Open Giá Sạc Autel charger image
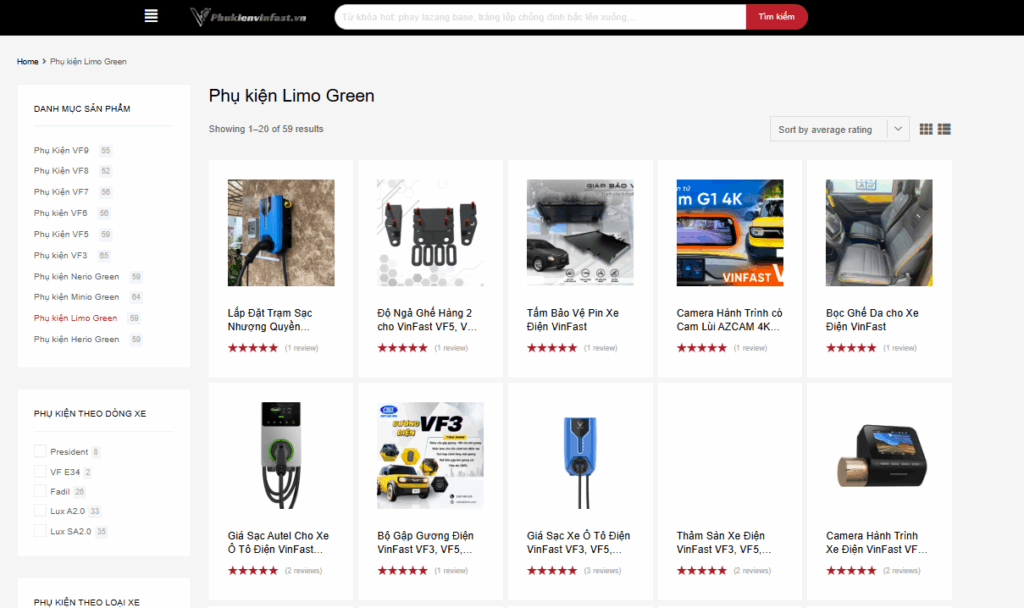Image resolution: width=1024 pixels, height=608 pixels. tap(281, 455)
